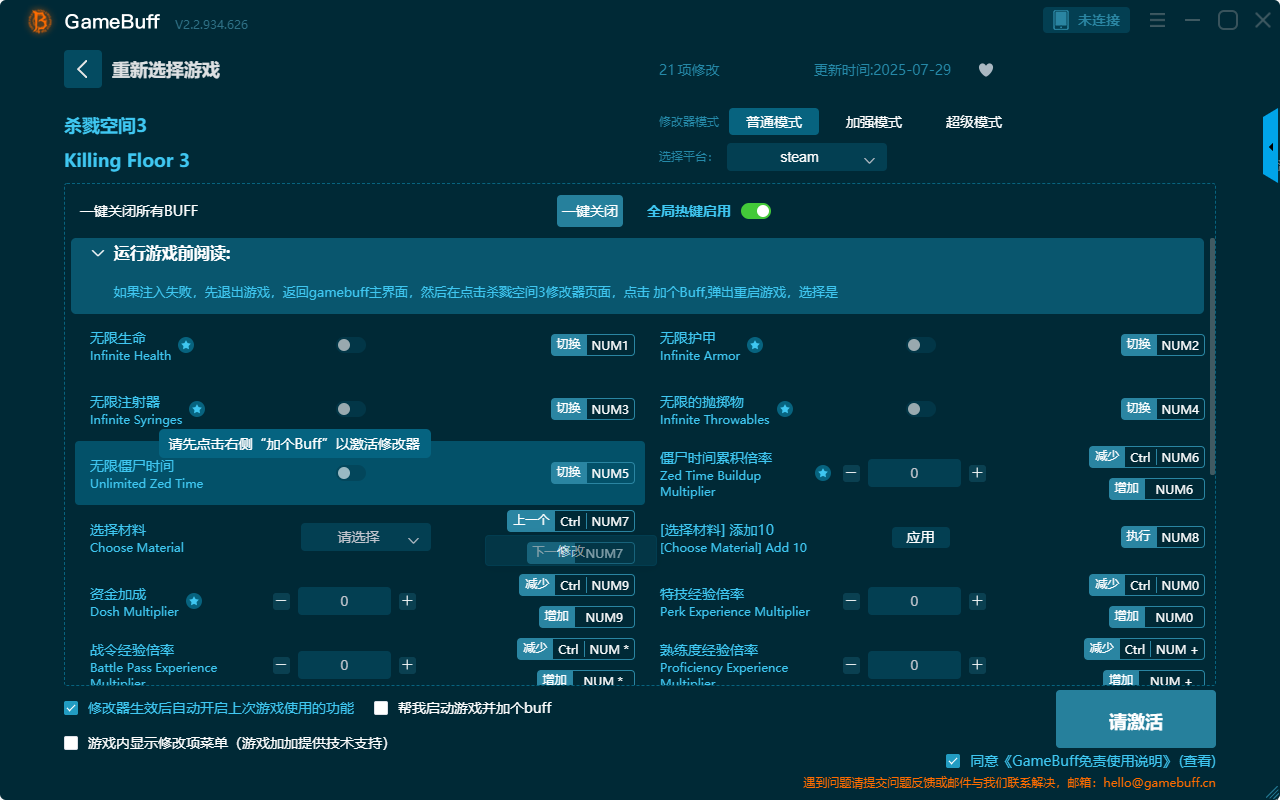
Task: Switch to 超级模式 modifier mode
Action: 973,121
